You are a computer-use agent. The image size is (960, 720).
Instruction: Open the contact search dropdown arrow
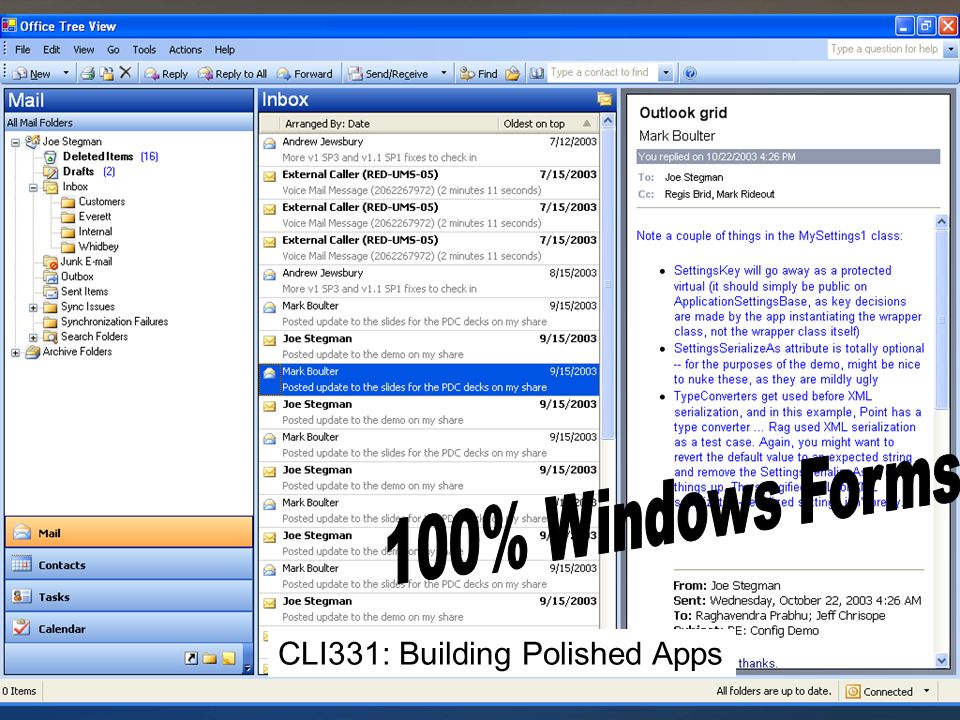666,73
